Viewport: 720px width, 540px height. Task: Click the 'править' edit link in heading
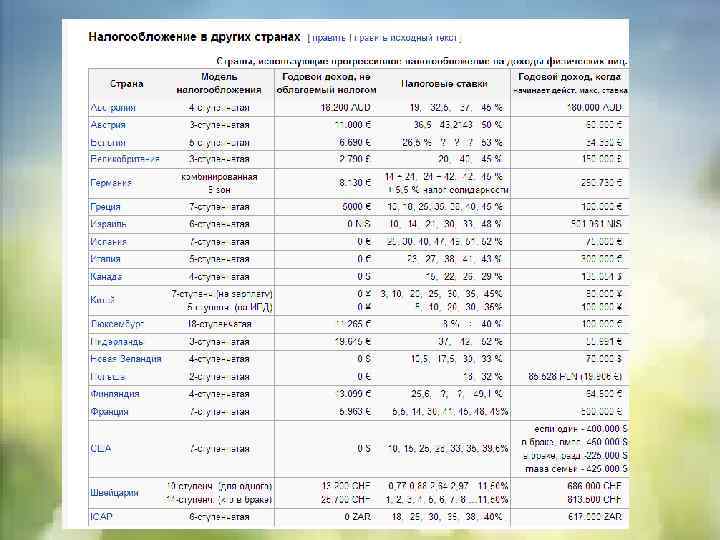pos(329,38)
